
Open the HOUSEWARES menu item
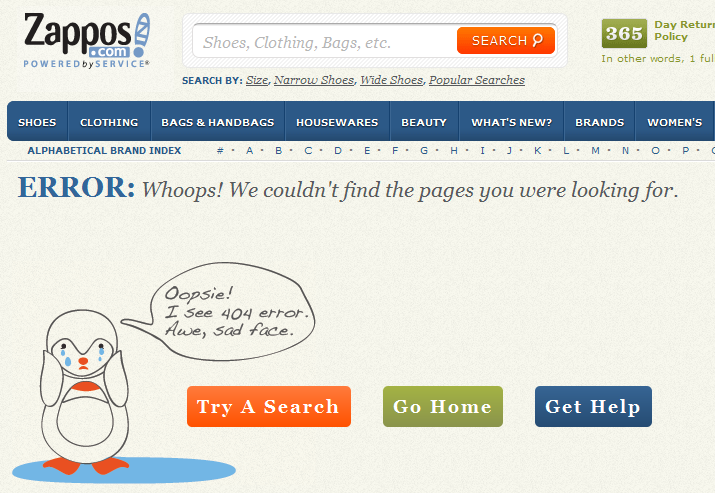coord(337,121)
